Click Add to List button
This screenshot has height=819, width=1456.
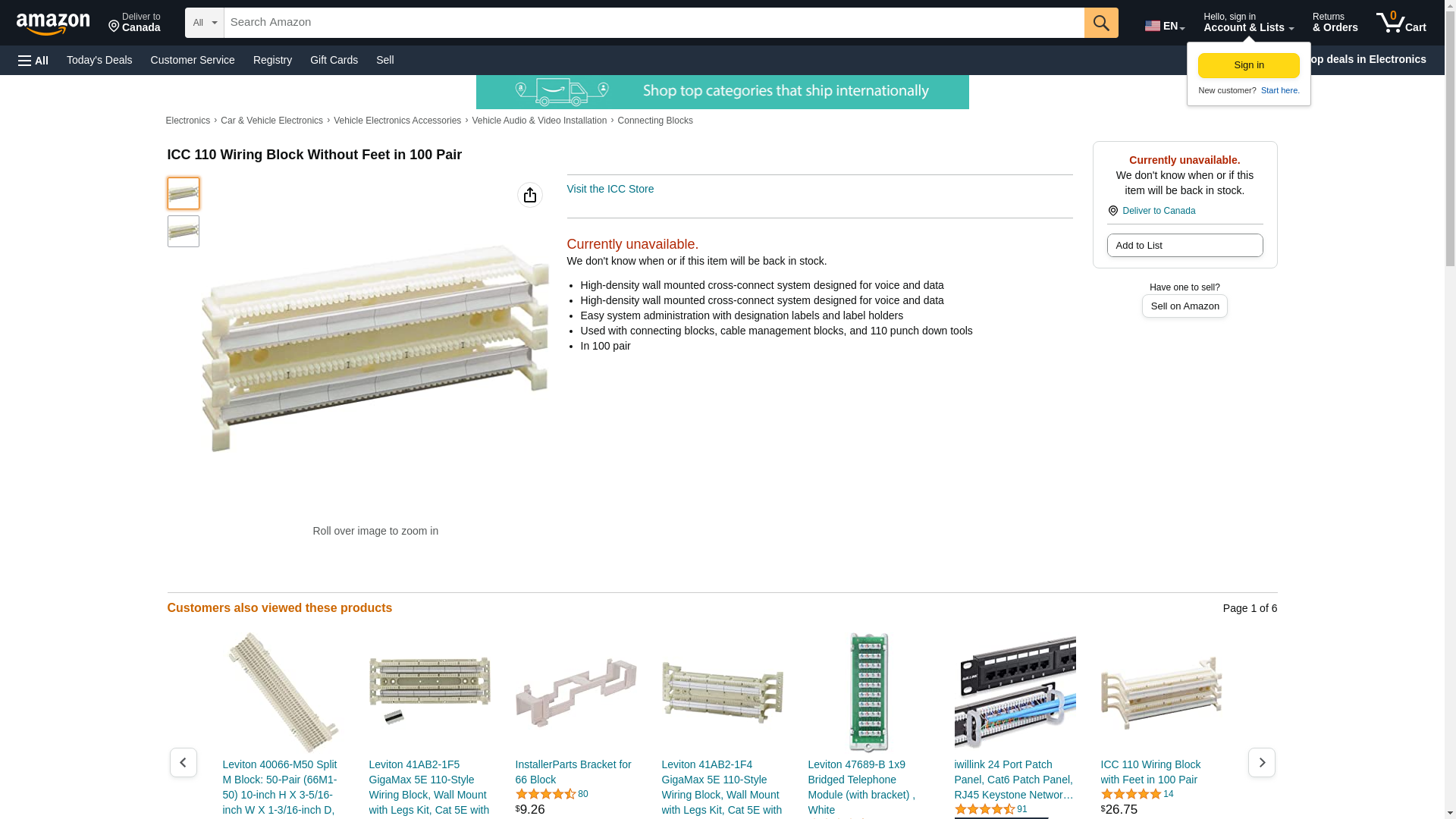(1185, 245)
